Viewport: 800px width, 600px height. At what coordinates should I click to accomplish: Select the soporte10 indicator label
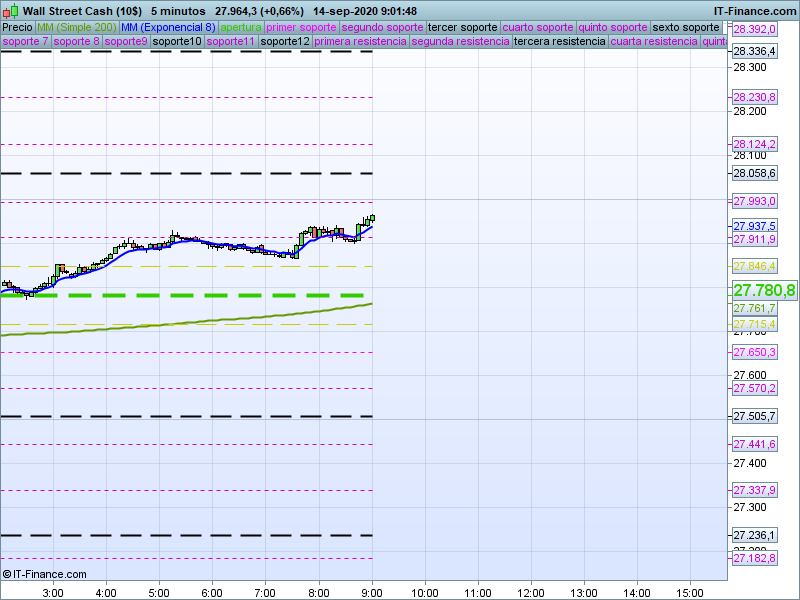point(177,42)
